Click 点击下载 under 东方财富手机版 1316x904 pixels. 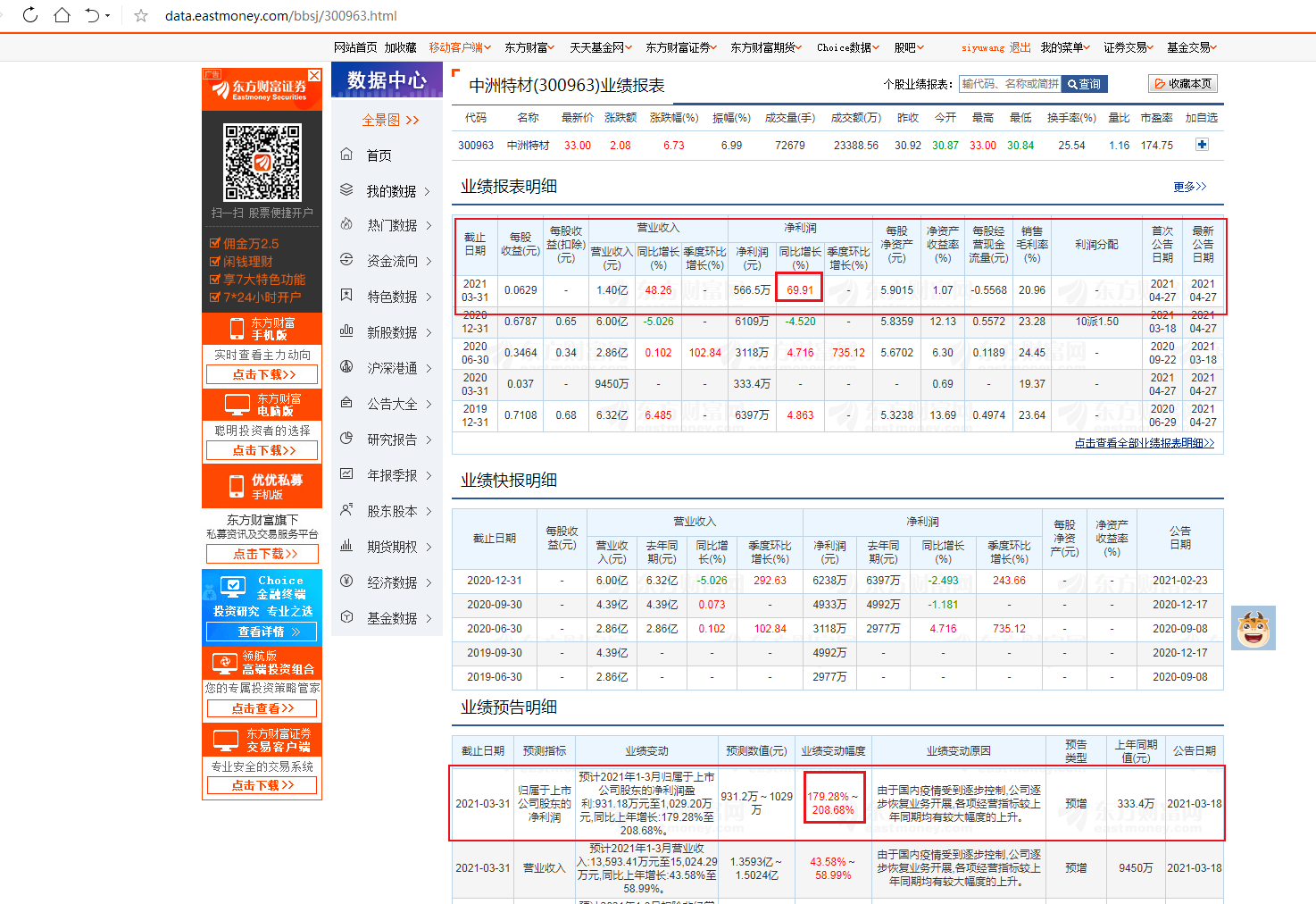pyautogui.click(x=262, y=375)
